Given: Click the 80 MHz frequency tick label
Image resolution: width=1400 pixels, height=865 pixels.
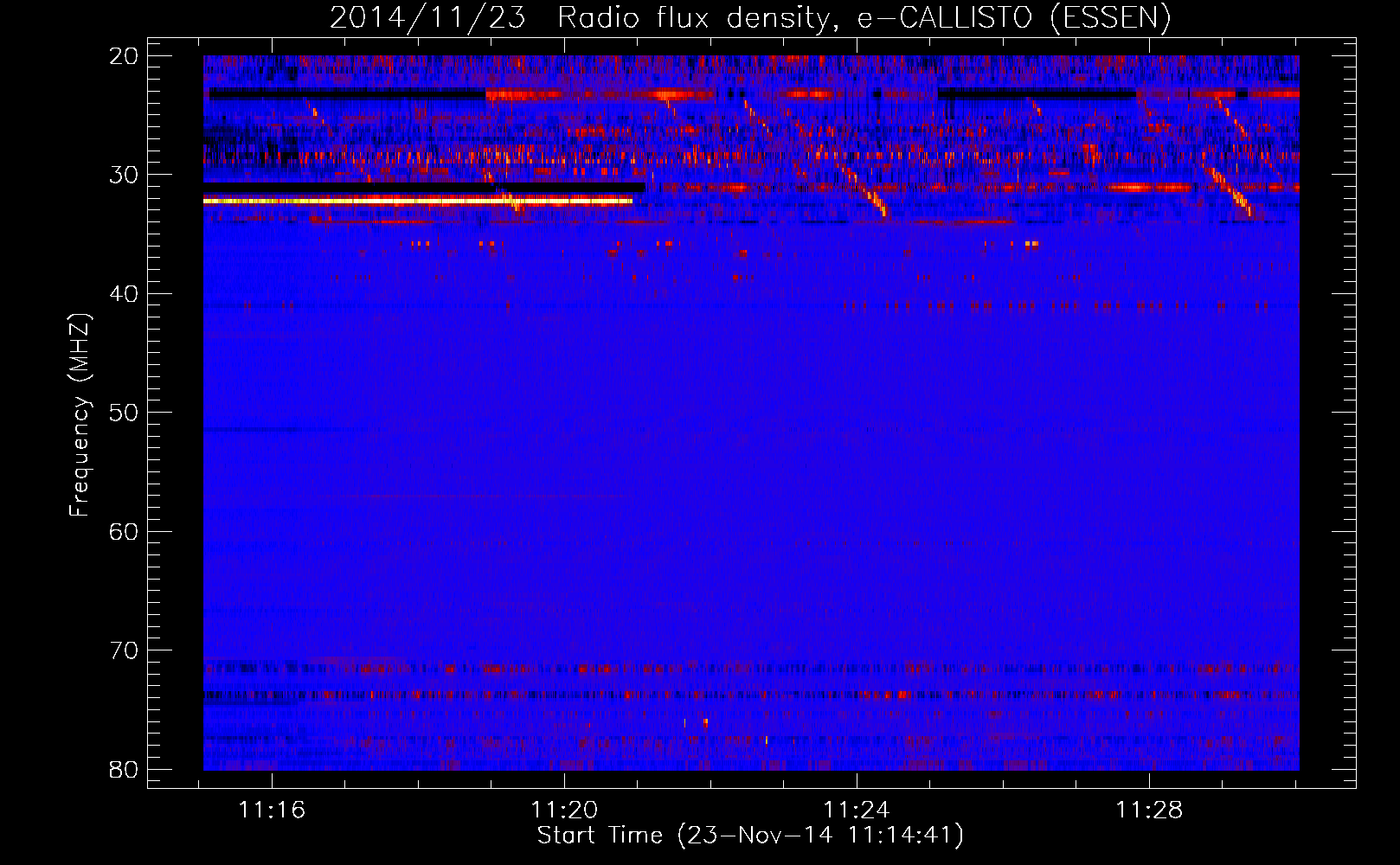Looking at the screenshot, I should tap(124, 769).
